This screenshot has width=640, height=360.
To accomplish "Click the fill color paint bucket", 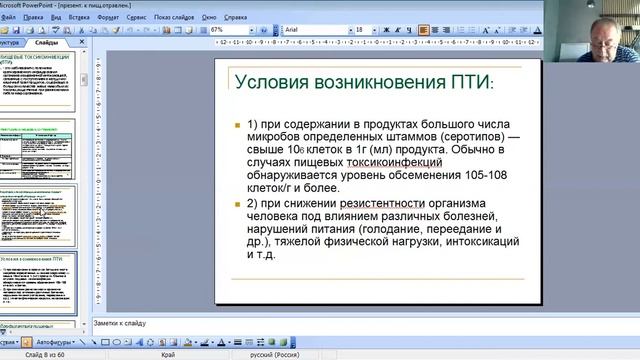I will pyautogui.click(x=187, y=342).
